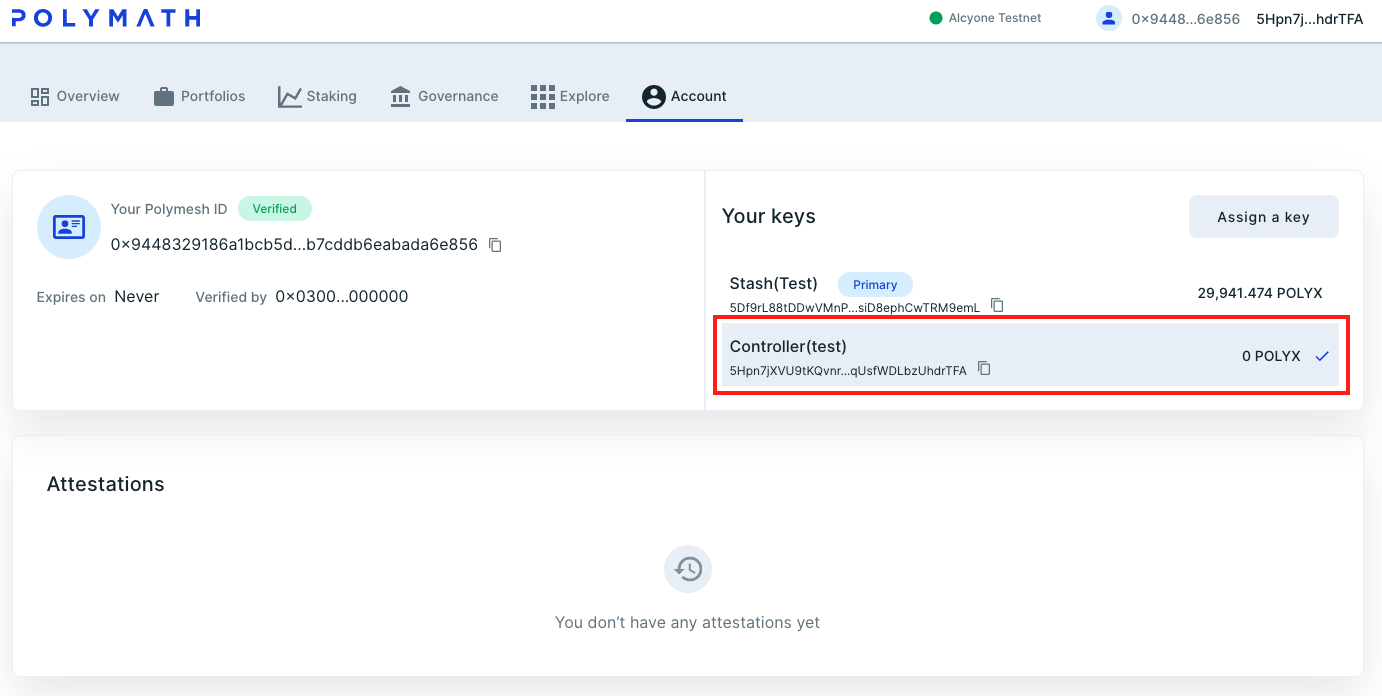The height and width of the screenshot is (696, 1382).
Task: Click the full Polymesh ID value
Action: click(294, 244)
